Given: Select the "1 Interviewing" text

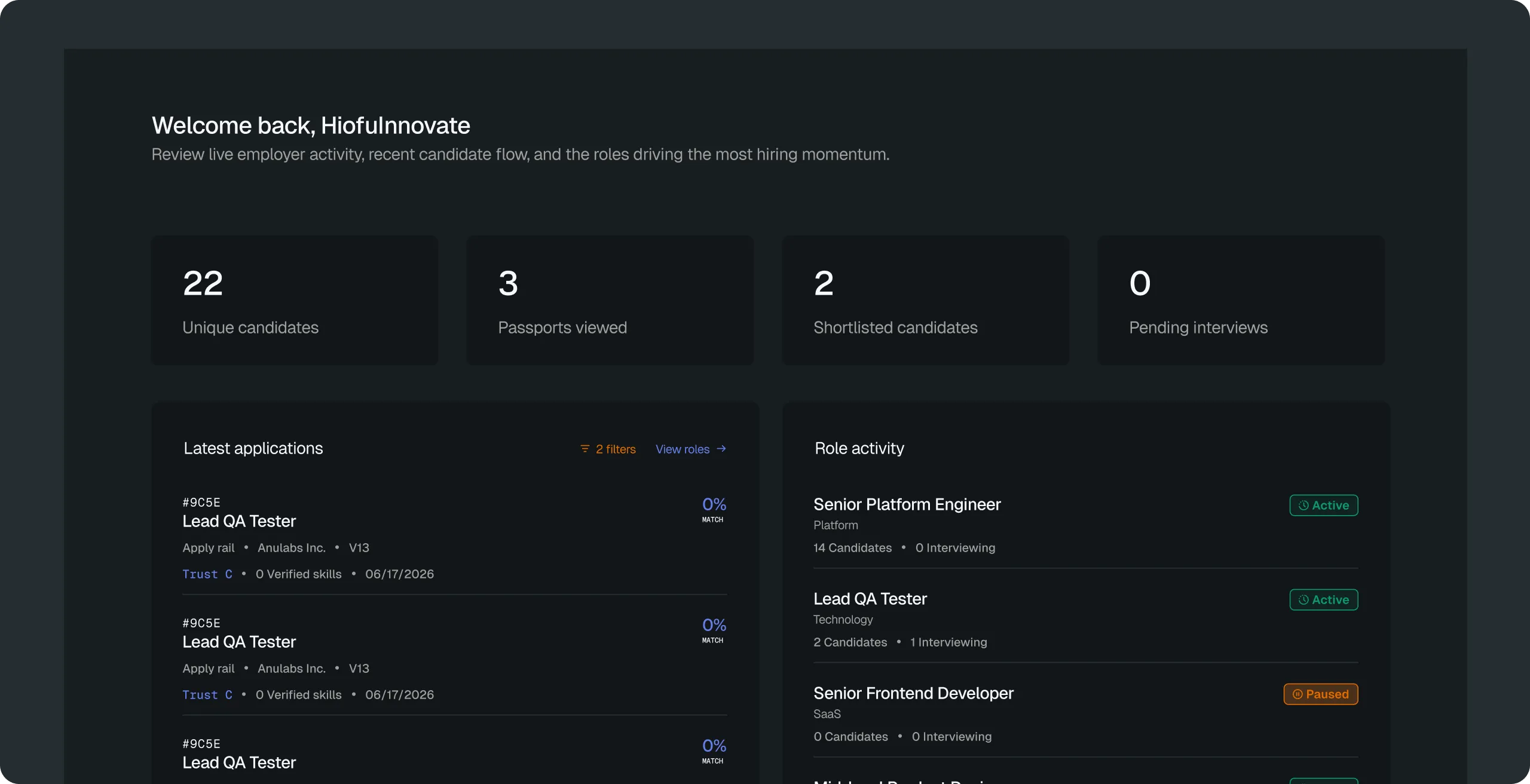Looking at the screenshot, I should pos(948,642).
